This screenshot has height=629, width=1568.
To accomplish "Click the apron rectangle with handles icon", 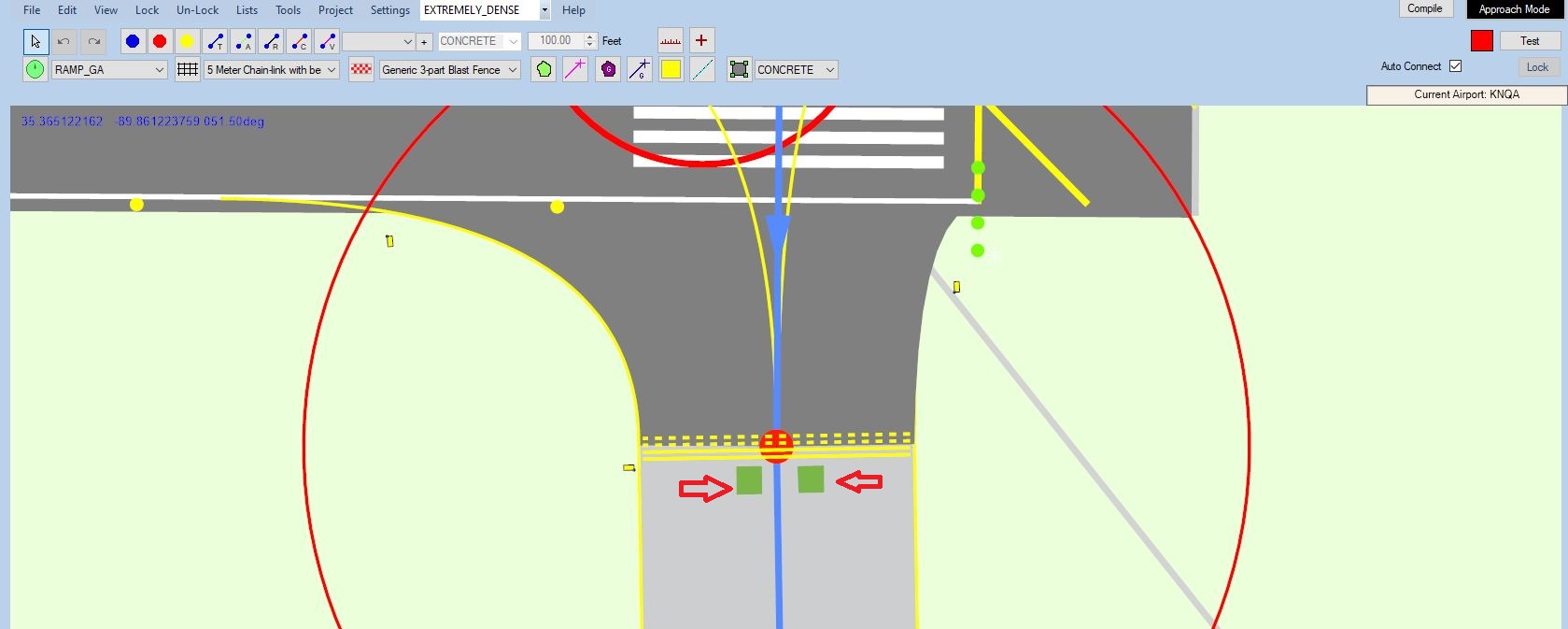I will coord(740,69).
